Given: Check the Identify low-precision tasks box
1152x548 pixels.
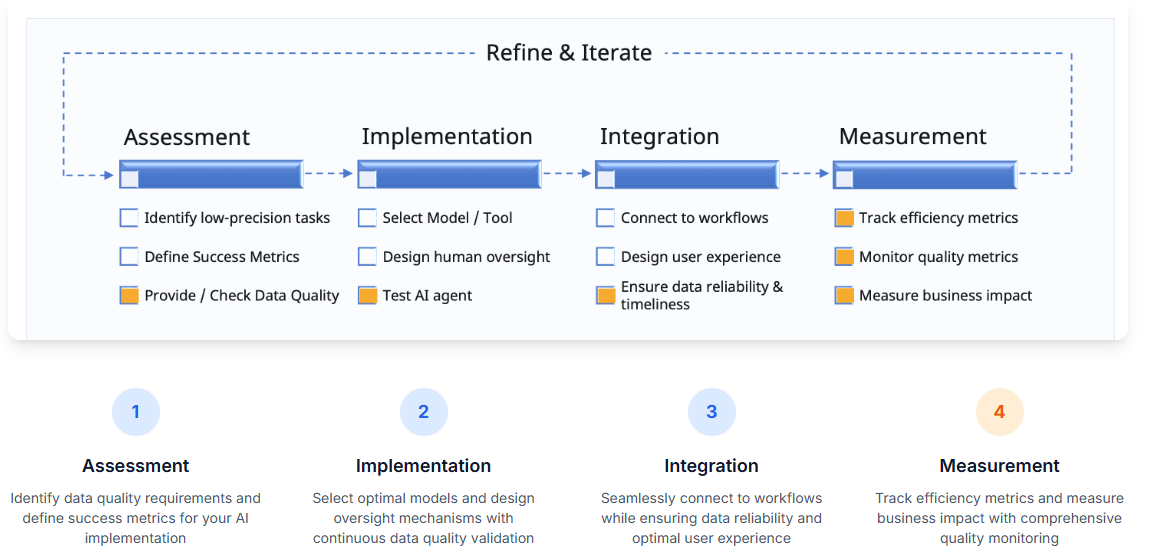Looking at the screenshot, I should click(129, 218).
